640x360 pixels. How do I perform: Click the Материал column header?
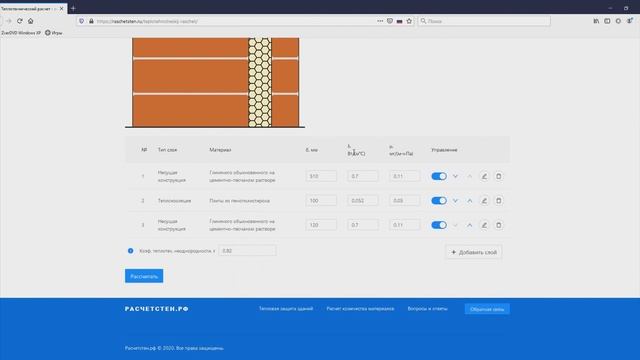pyautogui.click(x=220, y=150)
